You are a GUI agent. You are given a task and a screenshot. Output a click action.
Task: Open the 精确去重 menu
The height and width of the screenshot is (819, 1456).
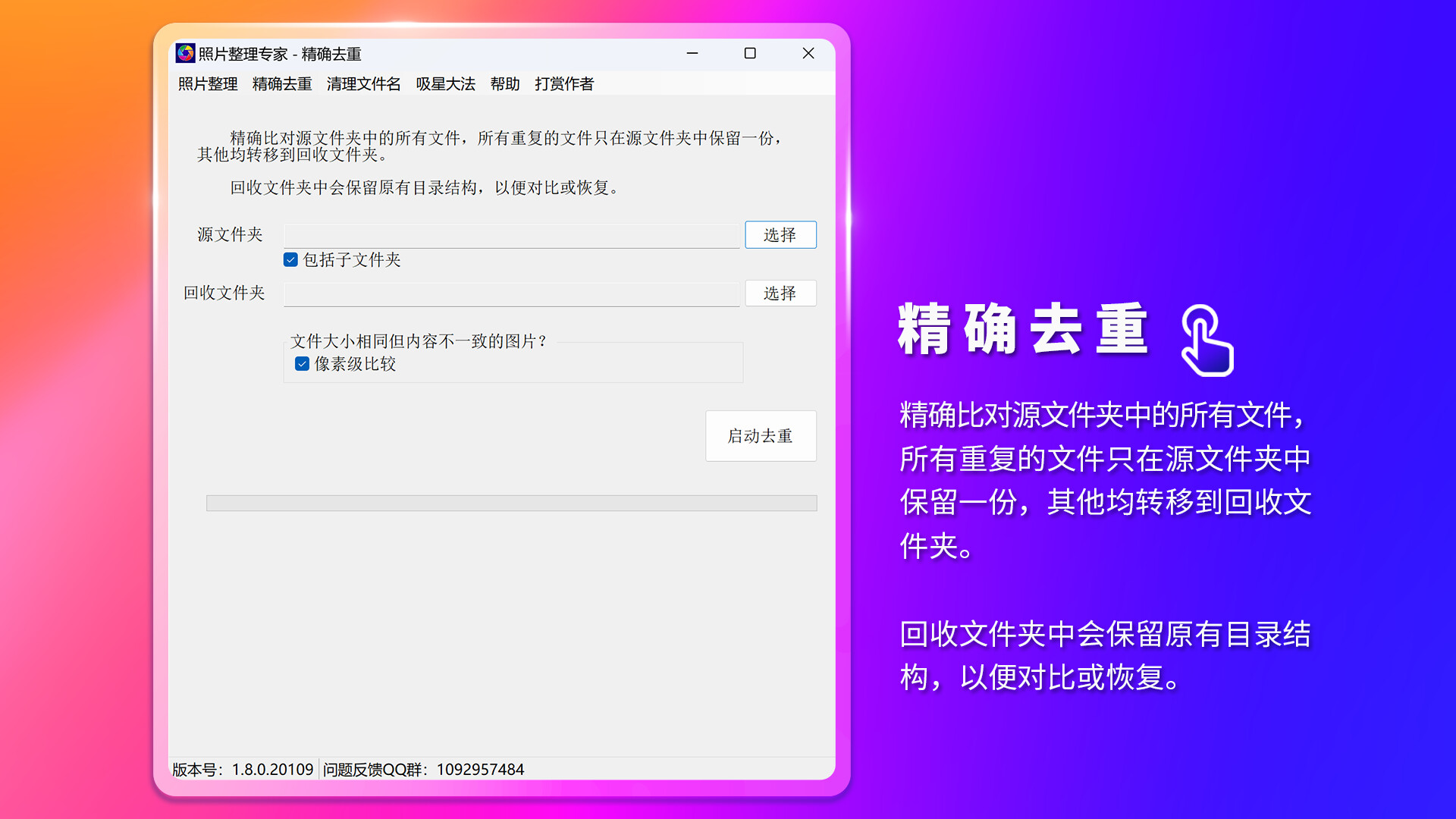[x=281, y=84]
